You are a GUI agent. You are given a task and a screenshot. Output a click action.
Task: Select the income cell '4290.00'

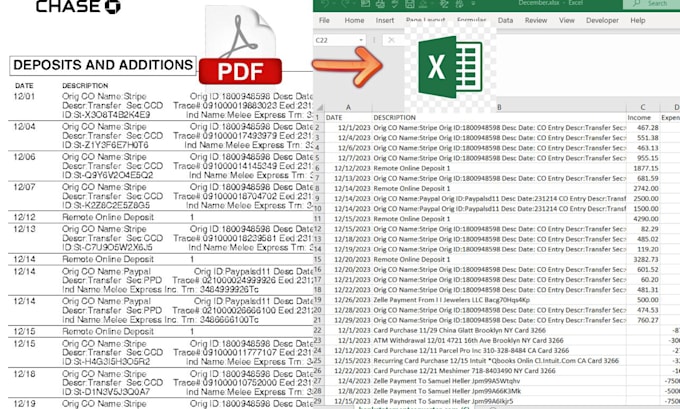(x=643, y=219)
